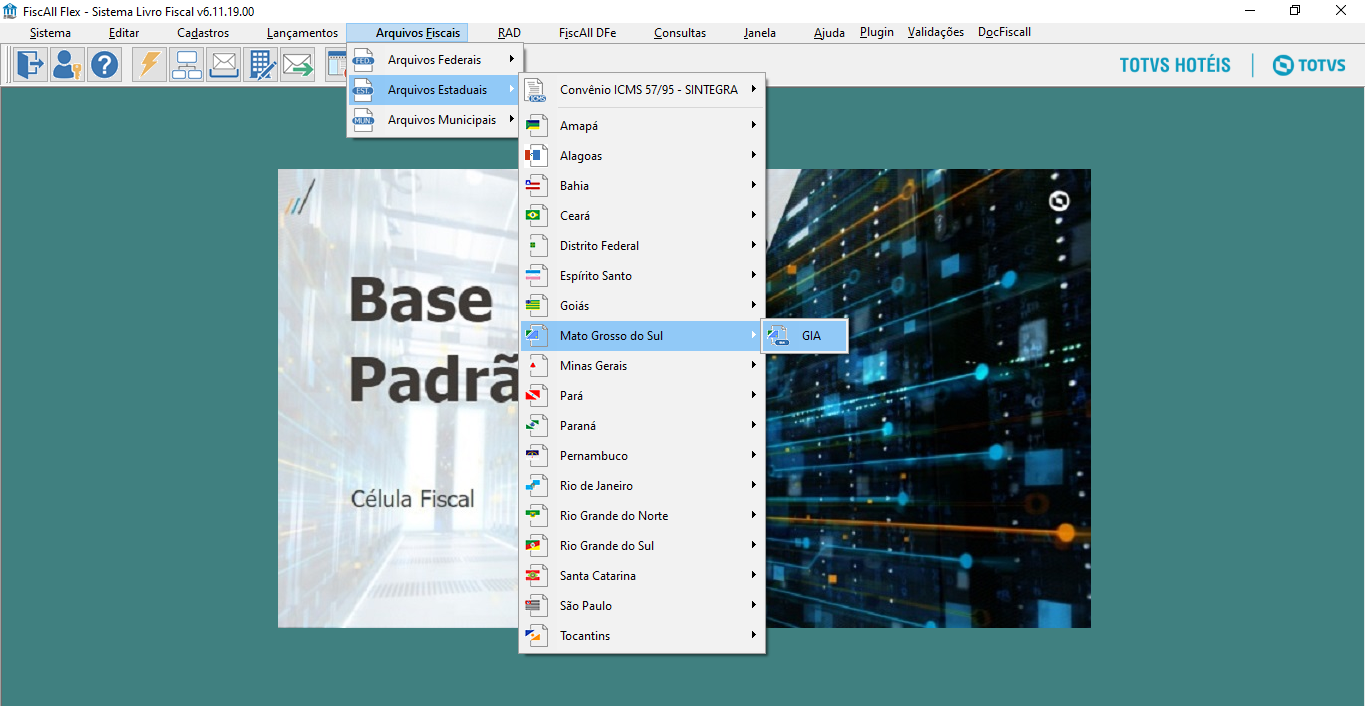The width and height of the screenshot is (1365, 706).
Task: Open the FiscAll DFe menu
Action: point(587,33)
